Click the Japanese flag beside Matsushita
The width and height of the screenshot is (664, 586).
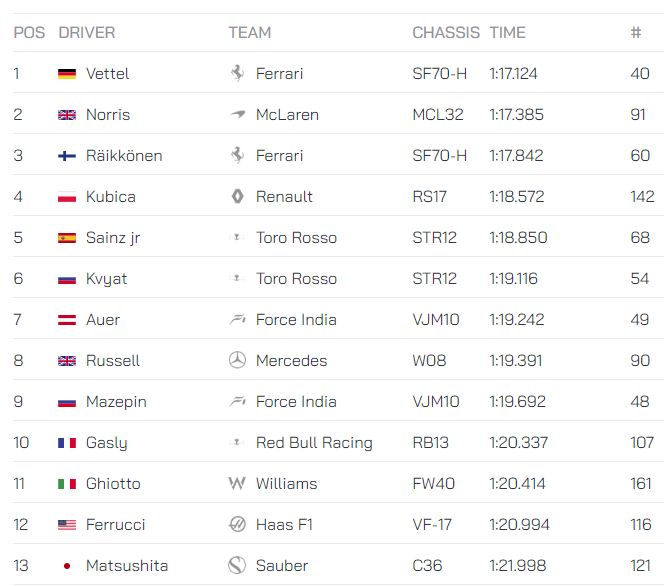[x=67, y=566]
